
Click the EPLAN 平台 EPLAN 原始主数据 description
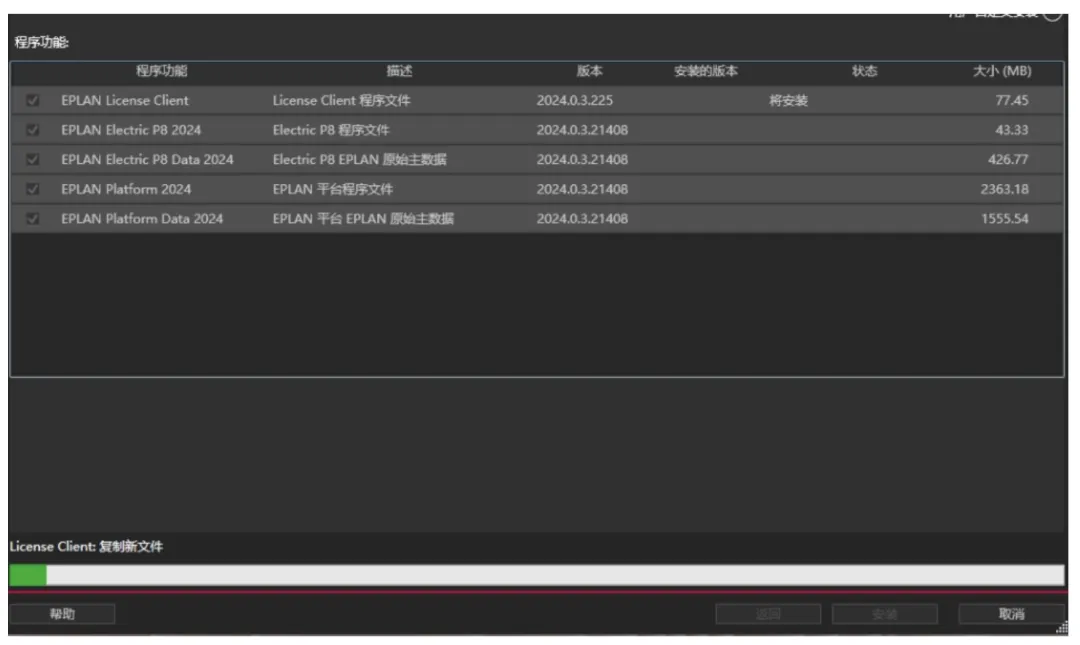click(363, 219)
